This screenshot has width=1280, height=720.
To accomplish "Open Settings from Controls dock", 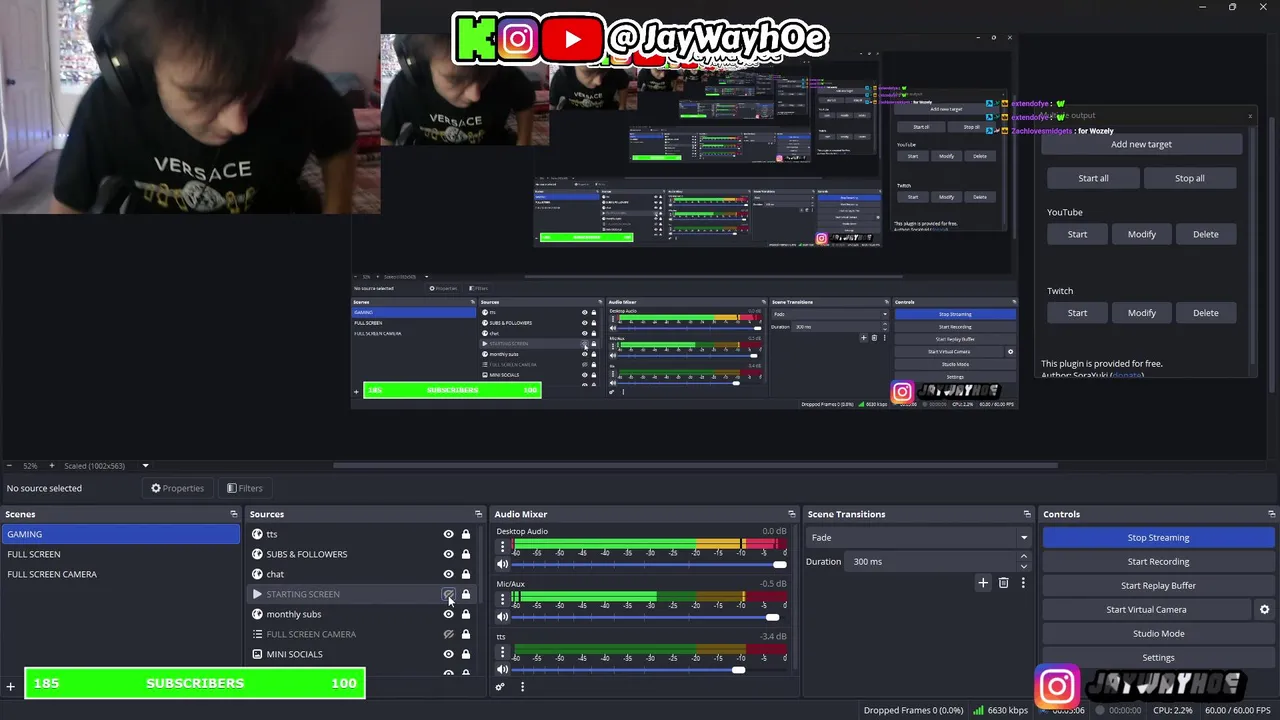I will tap(1158, 658).
